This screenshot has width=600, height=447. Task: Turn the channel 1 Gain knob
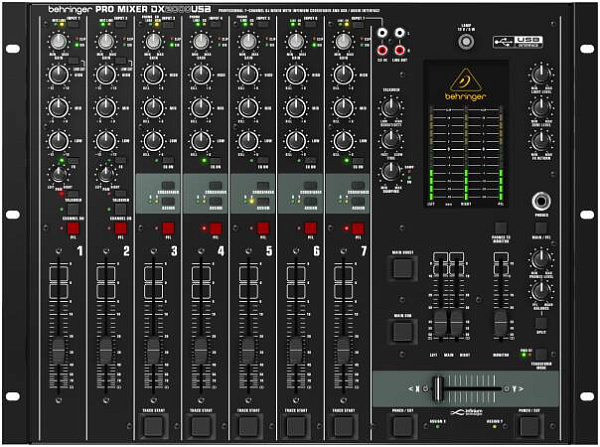[58, 42]
